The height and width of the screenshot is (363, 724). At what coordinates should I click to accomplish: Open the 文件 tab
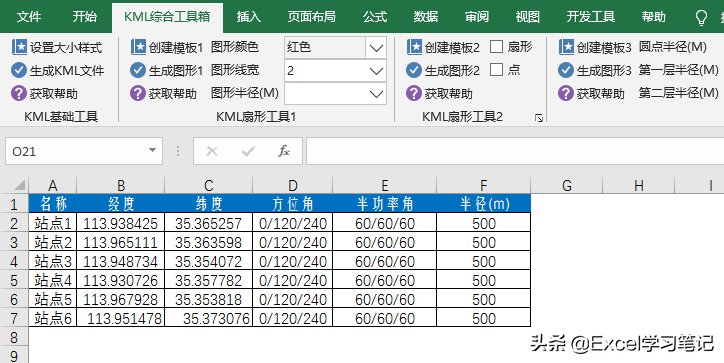29,17
